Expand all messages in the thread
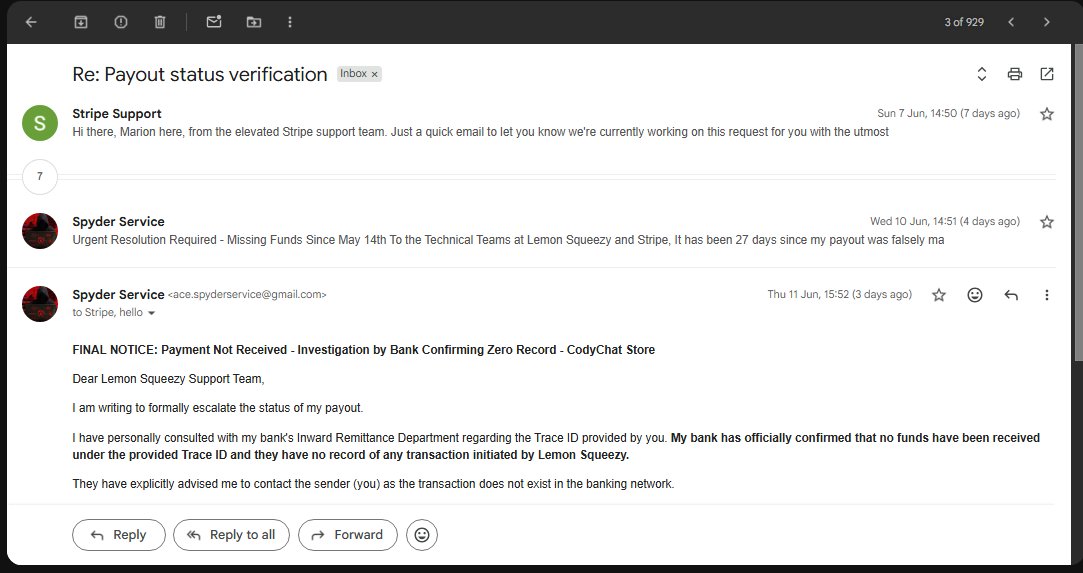 click(x=981, y=74)
